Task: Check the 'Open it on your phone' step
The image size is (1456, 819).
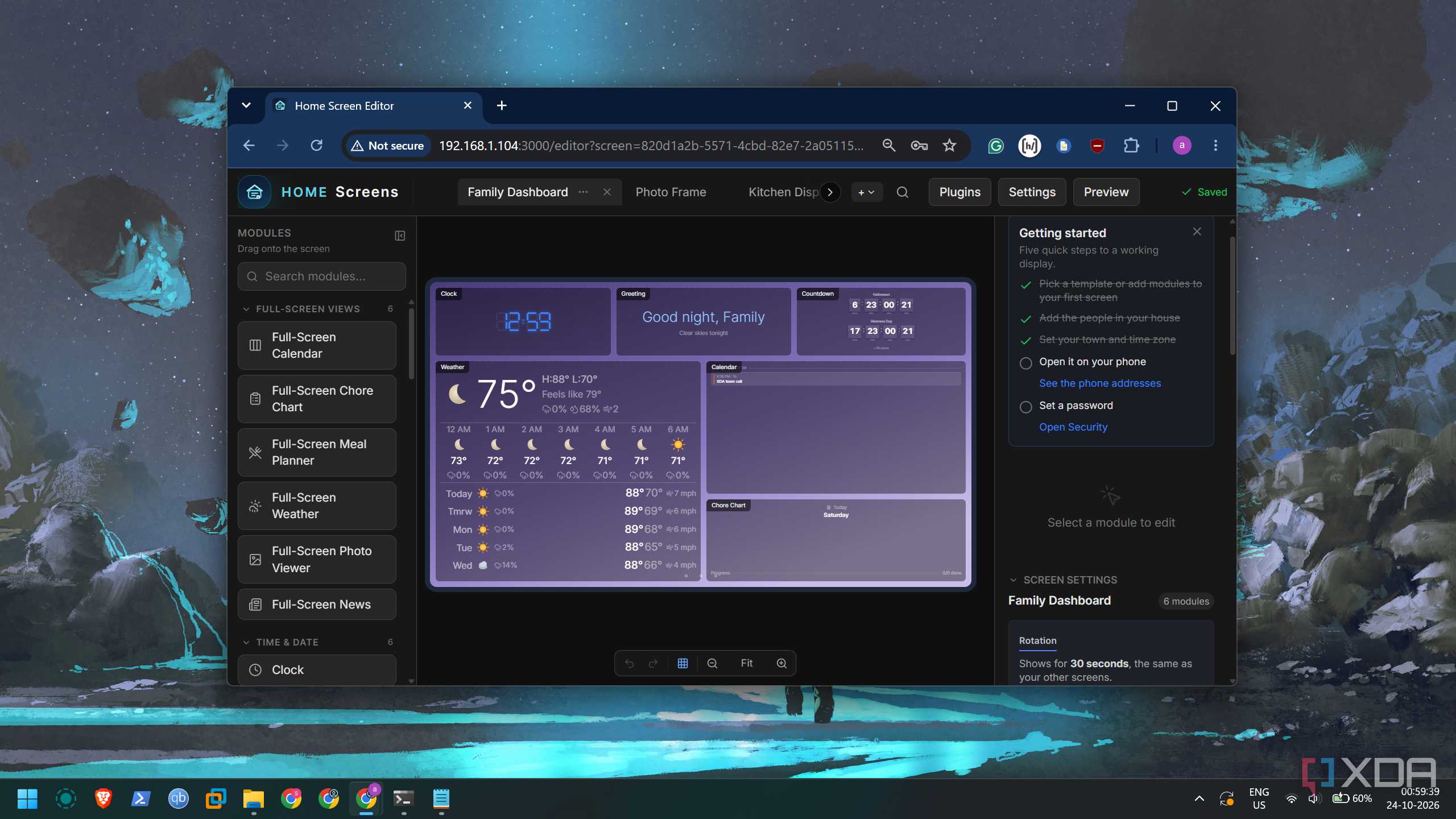Action: (x=1025, y=363)
